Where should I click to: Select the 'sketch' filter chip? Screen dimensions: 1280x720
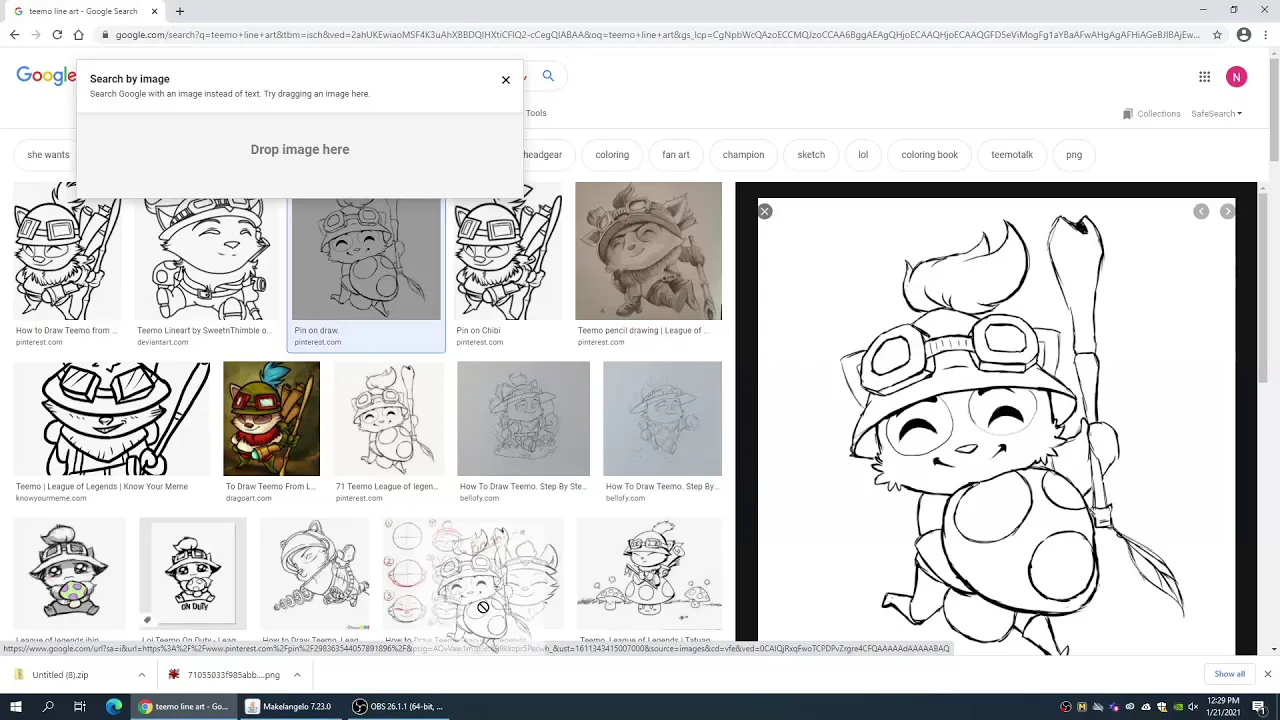pyautogui.click(x=811, y=155)
